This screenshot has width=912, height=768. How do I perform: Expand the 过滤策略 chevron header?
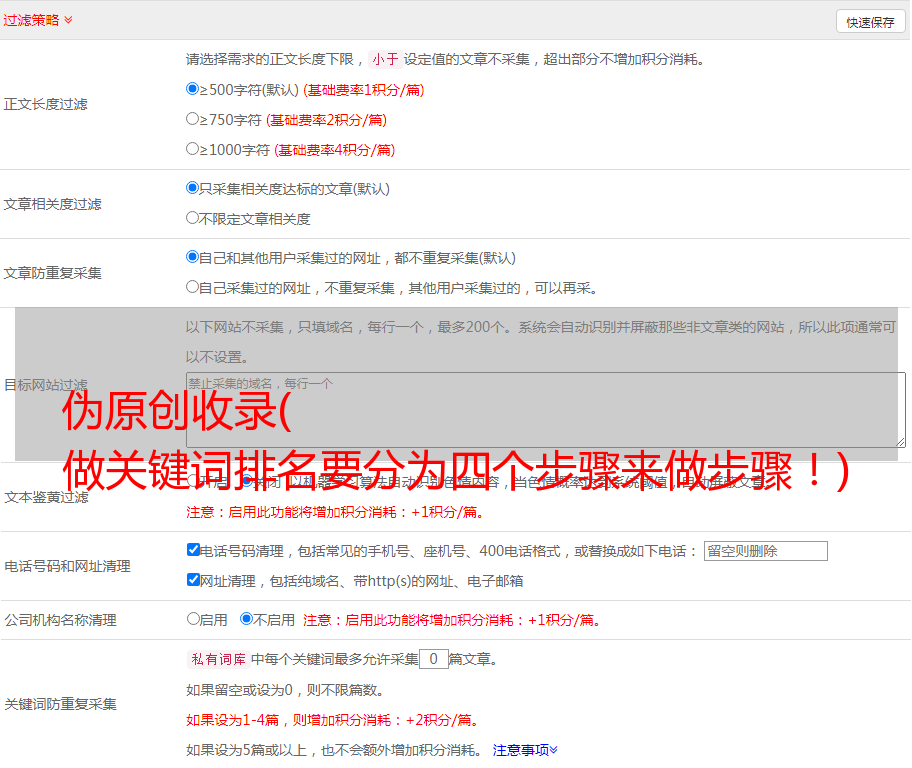[x=68, y=20]
